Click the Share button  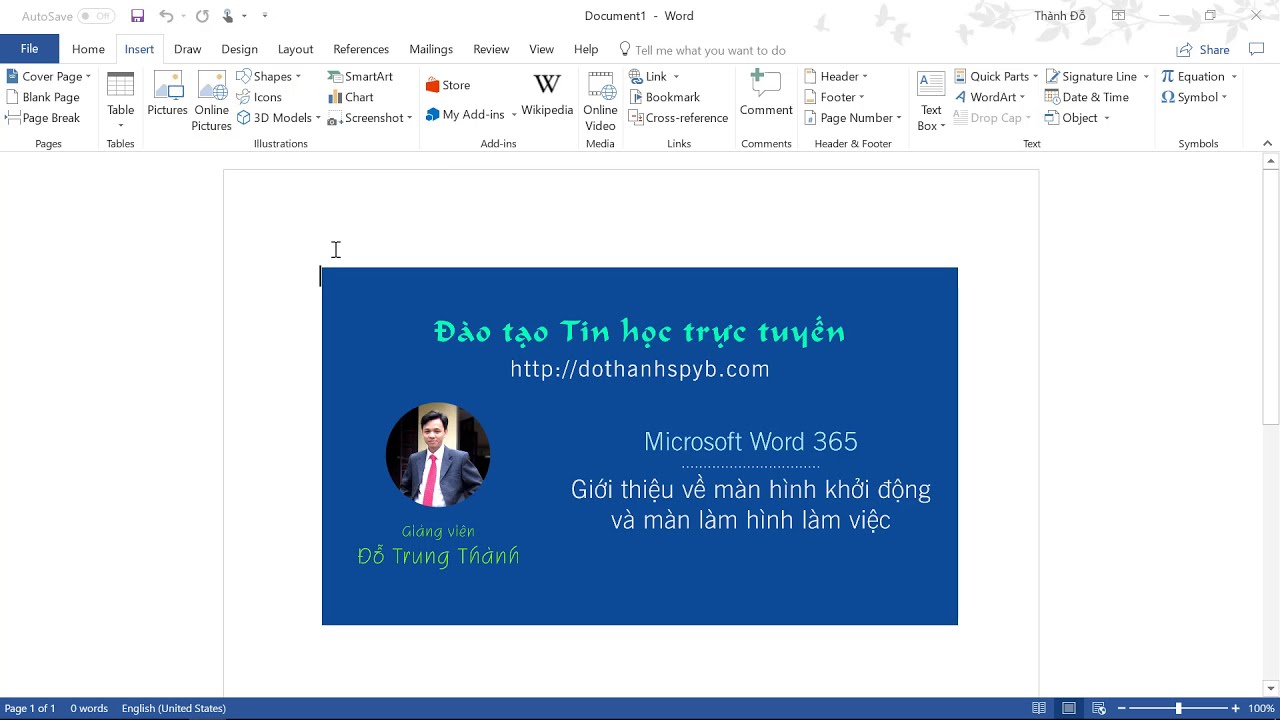[x=1203, y=50]
